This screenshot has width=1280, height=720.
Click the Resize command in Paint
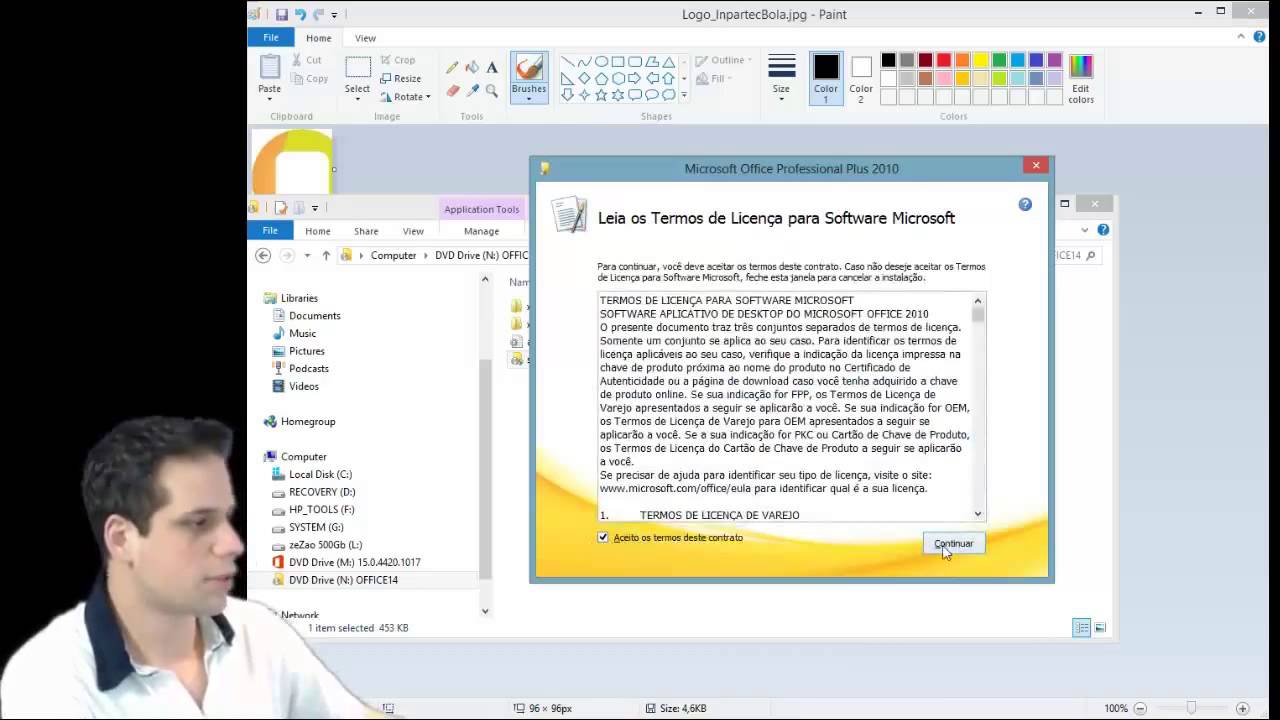[x=400, y=78]
